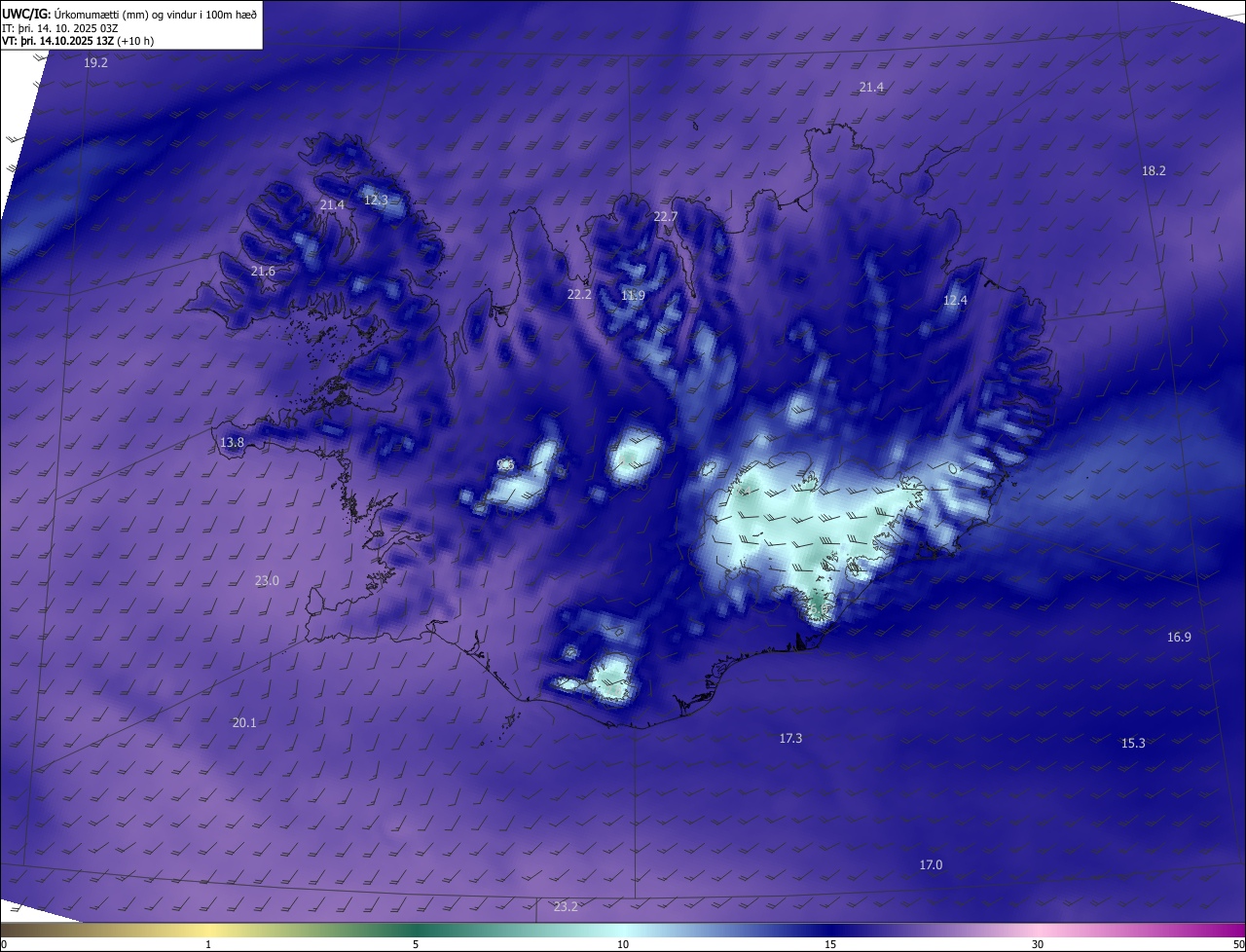Click the map value 16.9

(x=1179, y=638)
